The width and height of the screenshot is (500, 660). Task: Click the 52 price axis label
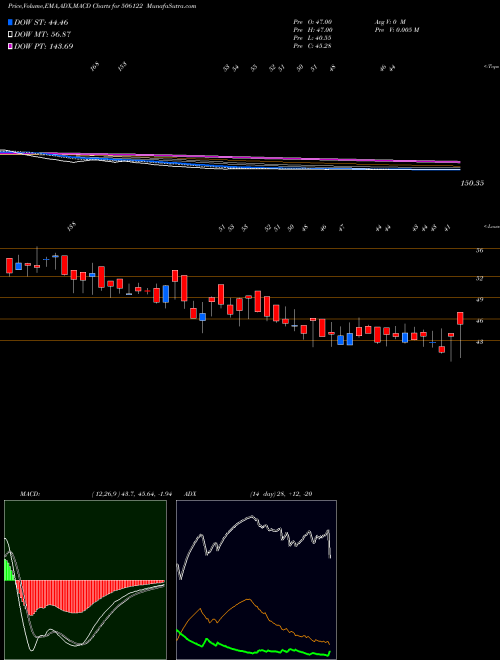pos(479,278)
